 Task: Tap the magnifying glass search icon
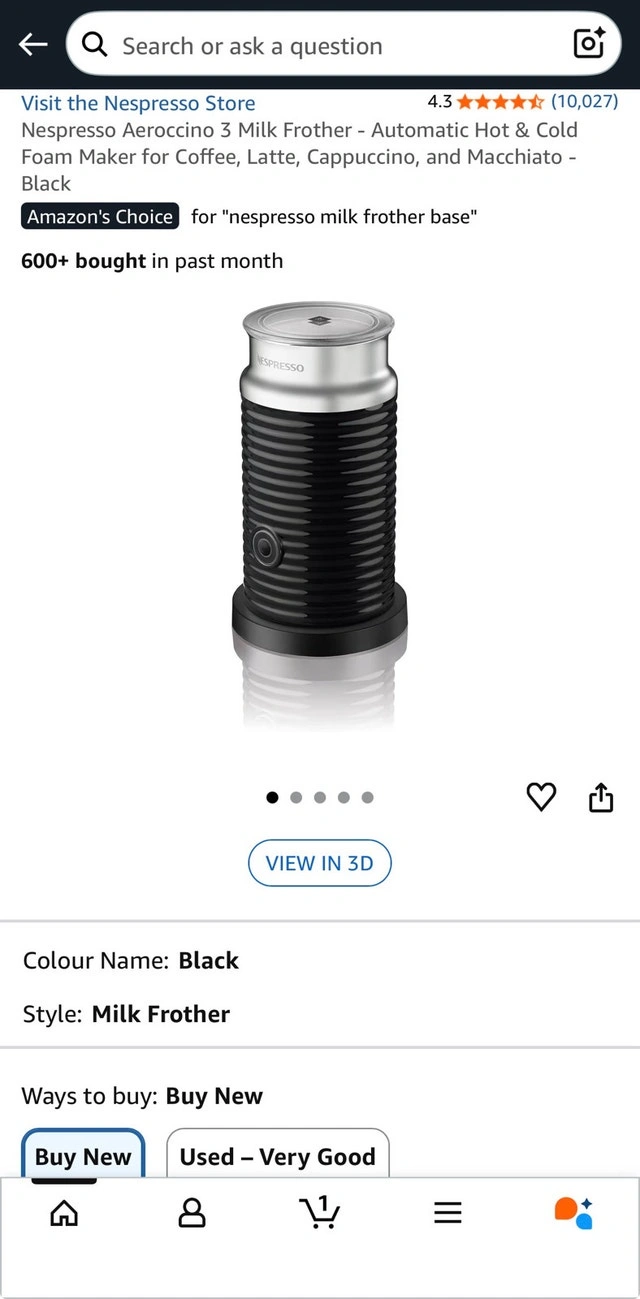pos(95,45)
